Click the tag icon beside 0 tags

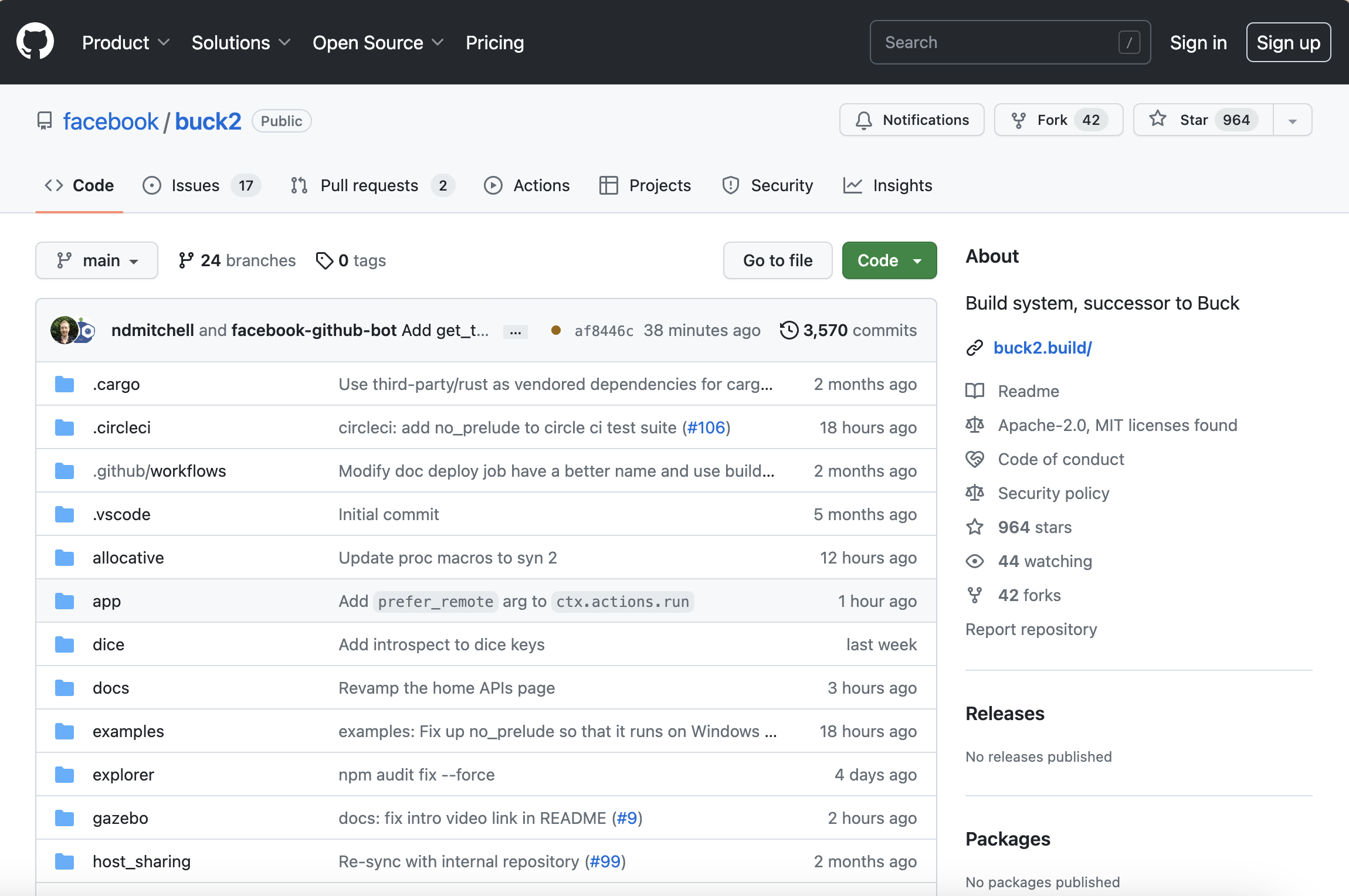[x=324, y=260]
